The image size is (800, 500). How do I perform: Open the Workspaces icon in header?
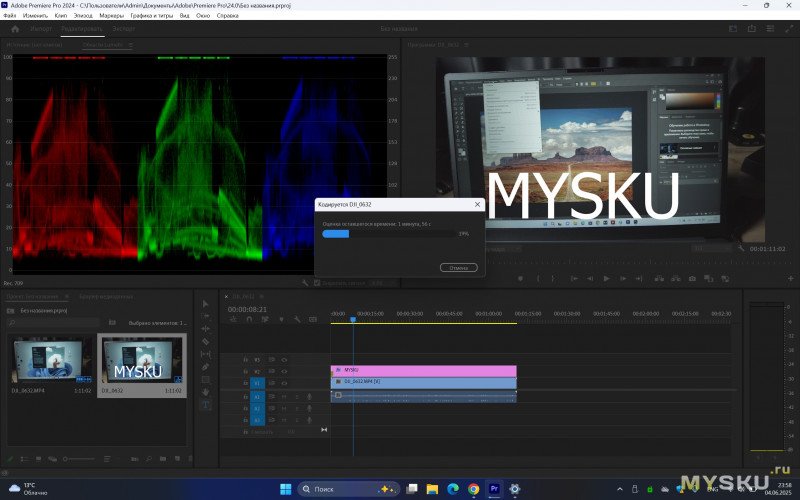733,29
